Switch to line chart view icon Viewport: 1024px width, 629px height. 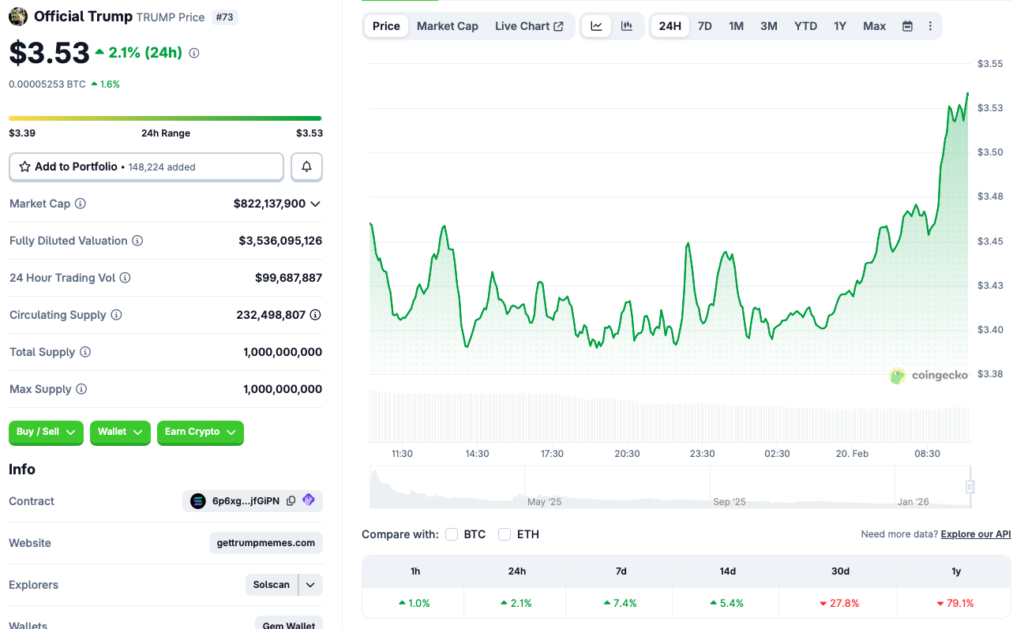(596, 26)
